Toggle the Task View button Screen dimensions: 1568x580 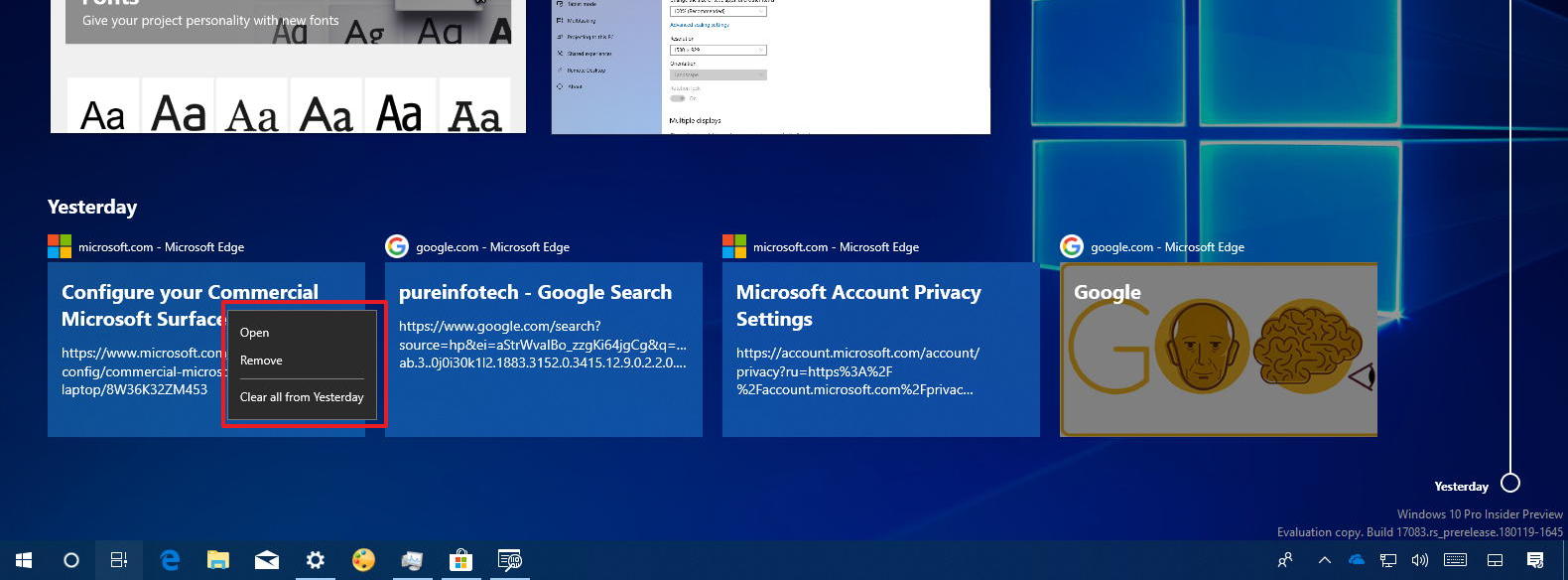[119, 560]
